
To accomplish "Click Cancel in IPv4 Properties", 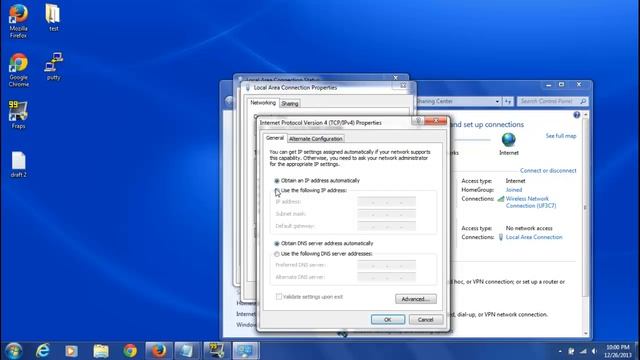I will coord(425,320).
